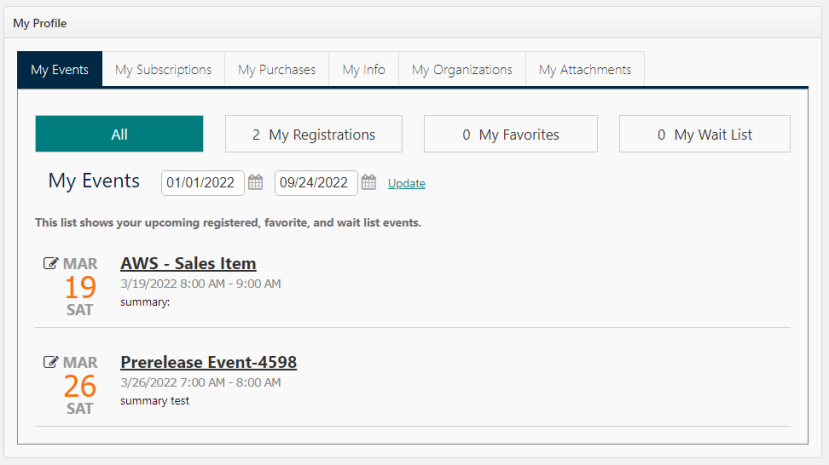Image resolution: width=829 pixels, height=465 pixels.
Task: Select the My Organizations tab
Action: pyautogui.click(x=462, y=69)
